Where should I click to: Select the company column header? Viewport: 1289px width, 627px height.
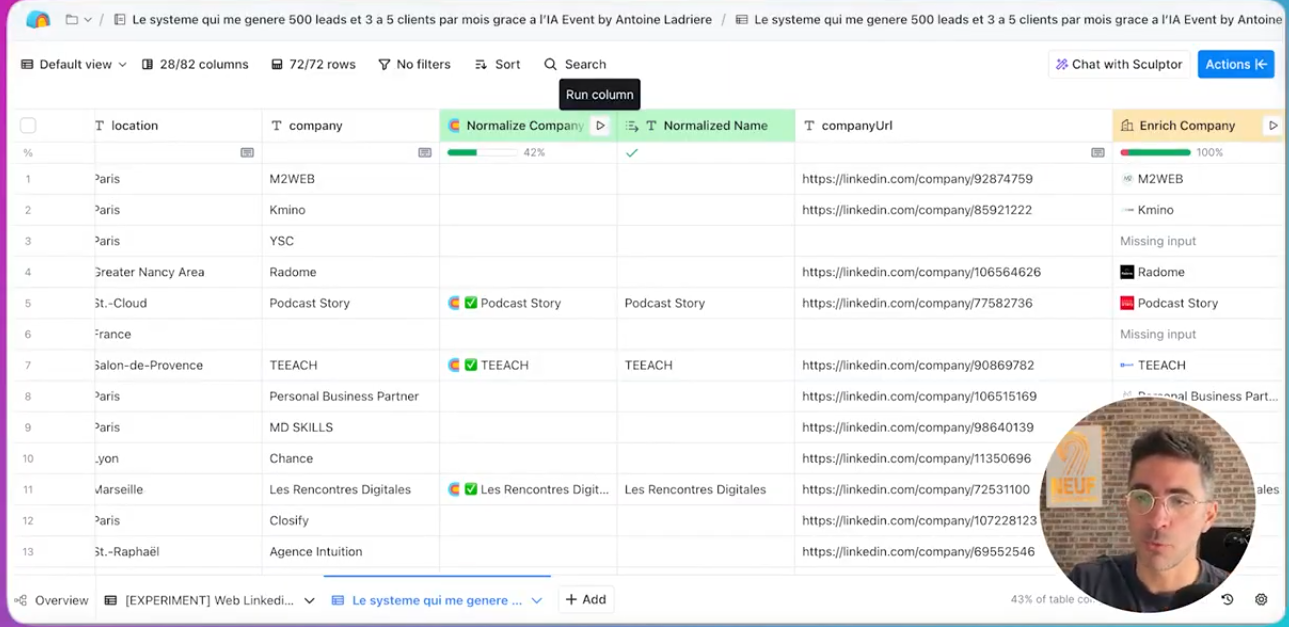(351, 125)
